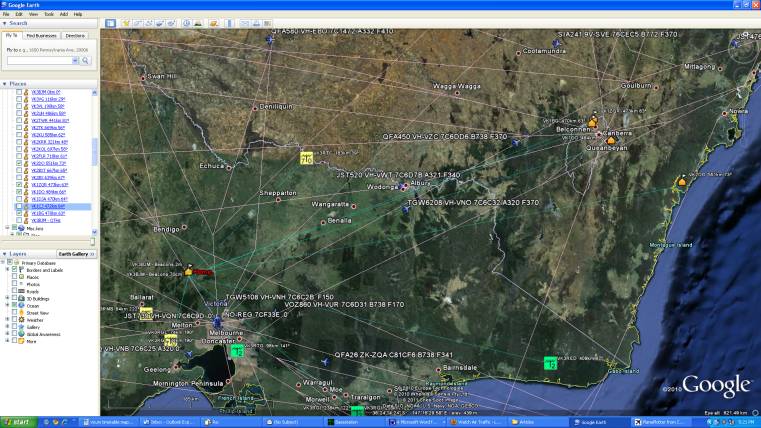The height and width of the screenshot is (428, 761).
Task: Click the Add Placemark pushpin icon
Action: [126, 23]
